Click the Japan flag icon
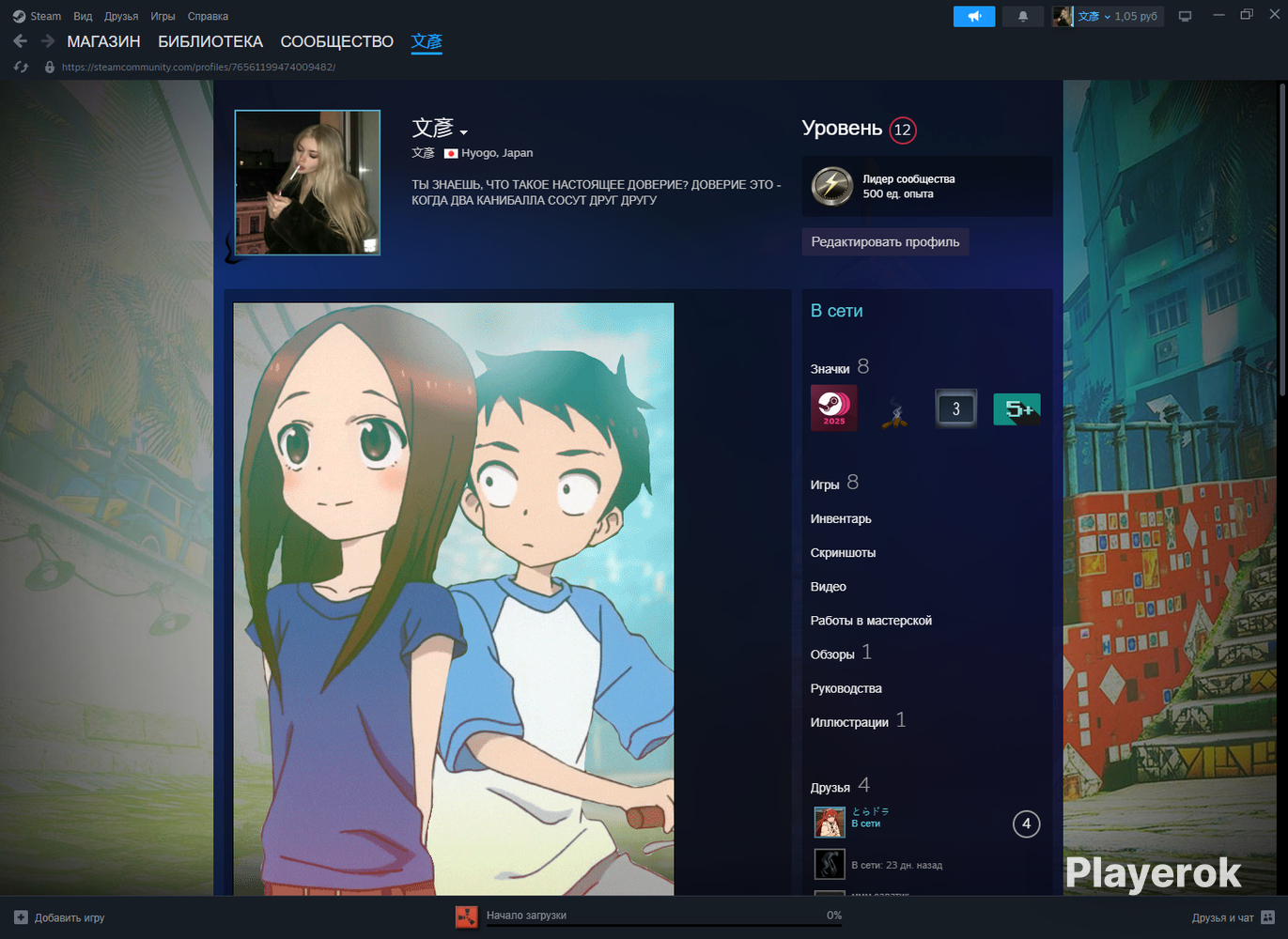Viewport: 1288px width, 939px height. (x=451, y=153)
